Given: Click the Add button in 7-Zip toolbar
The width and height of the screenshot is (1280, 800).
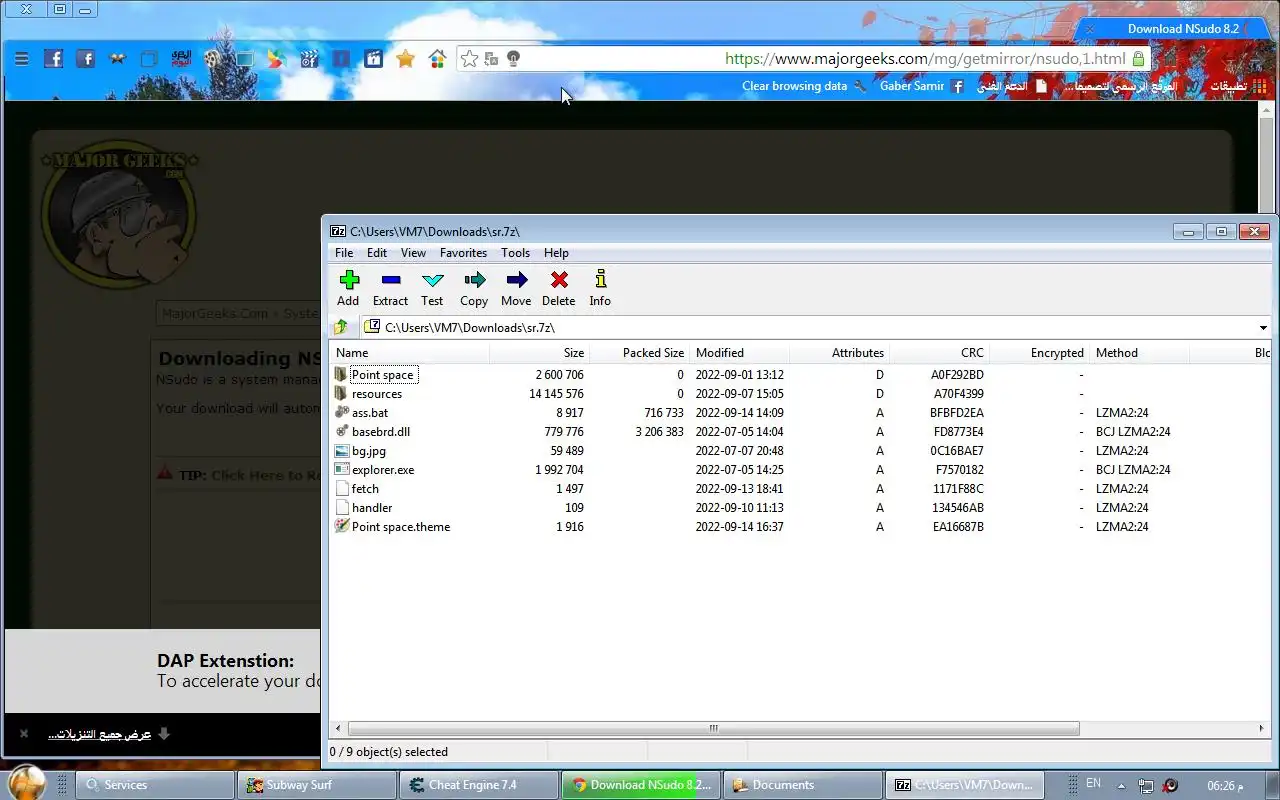Looking at the screenshot, I should click(x=348, y=288).
